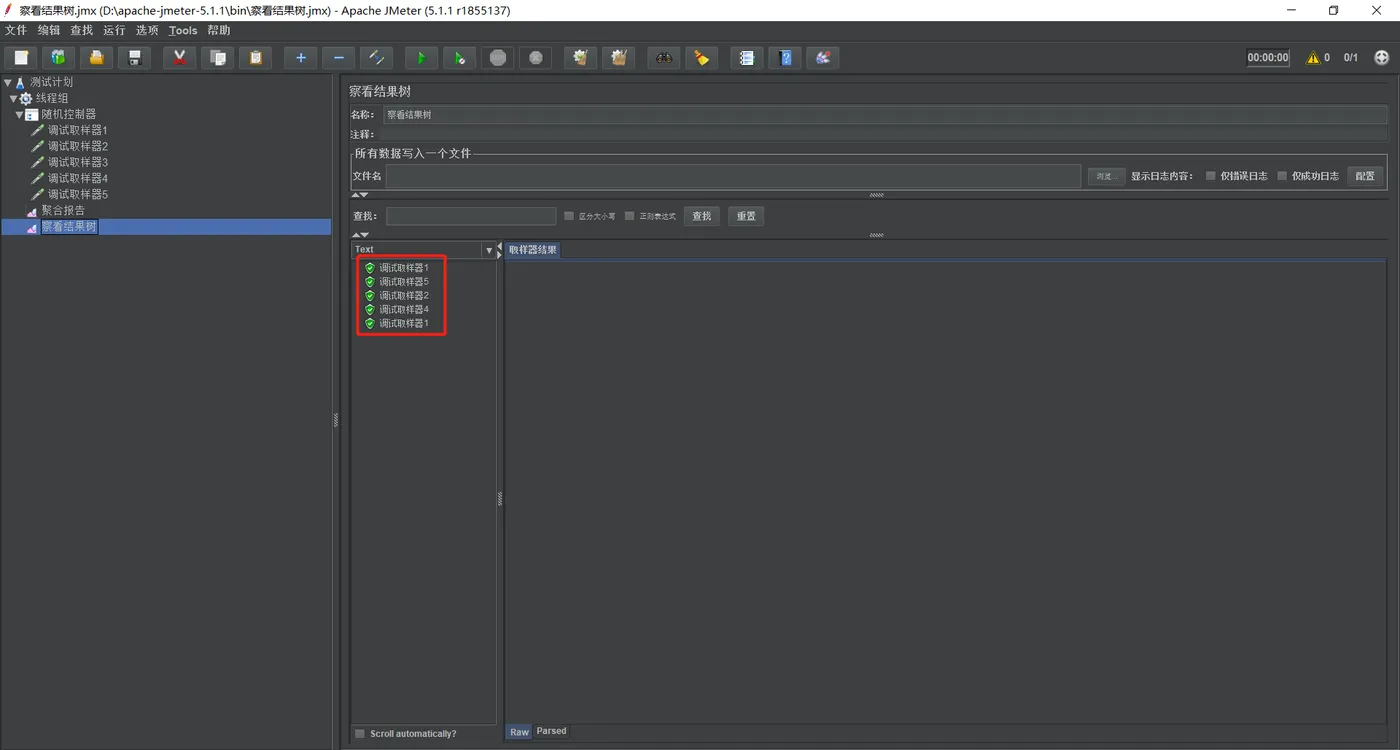The image size is (1400, 750).
Task: Create a new test plan via toolbar
Action: tap(20, 58)
